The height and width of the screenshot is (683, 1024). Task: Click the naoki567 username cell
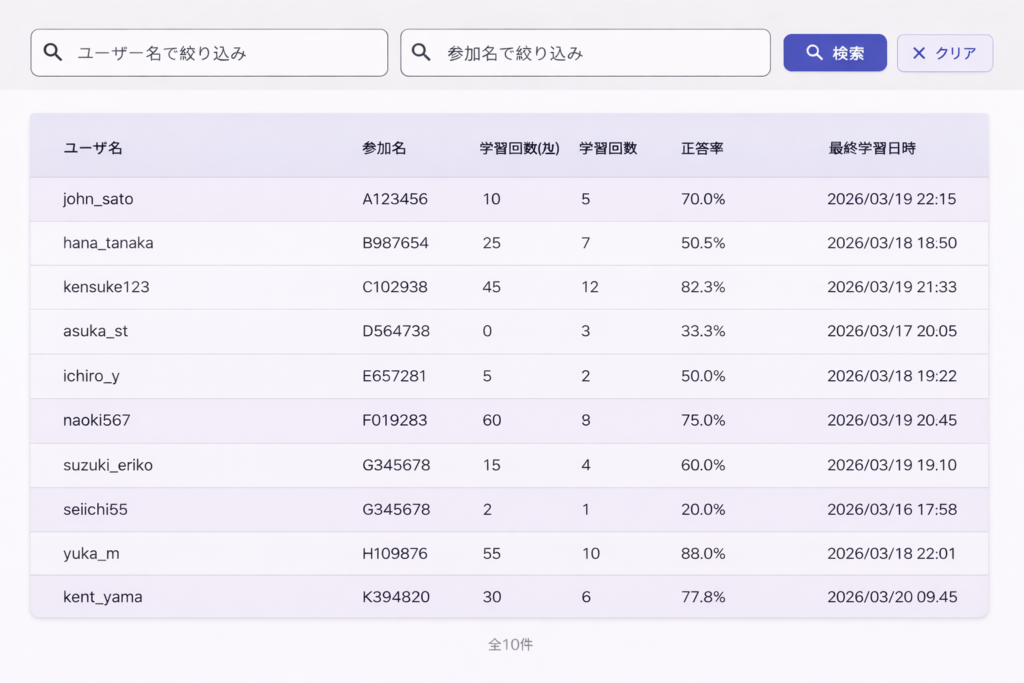click(97, 420)
